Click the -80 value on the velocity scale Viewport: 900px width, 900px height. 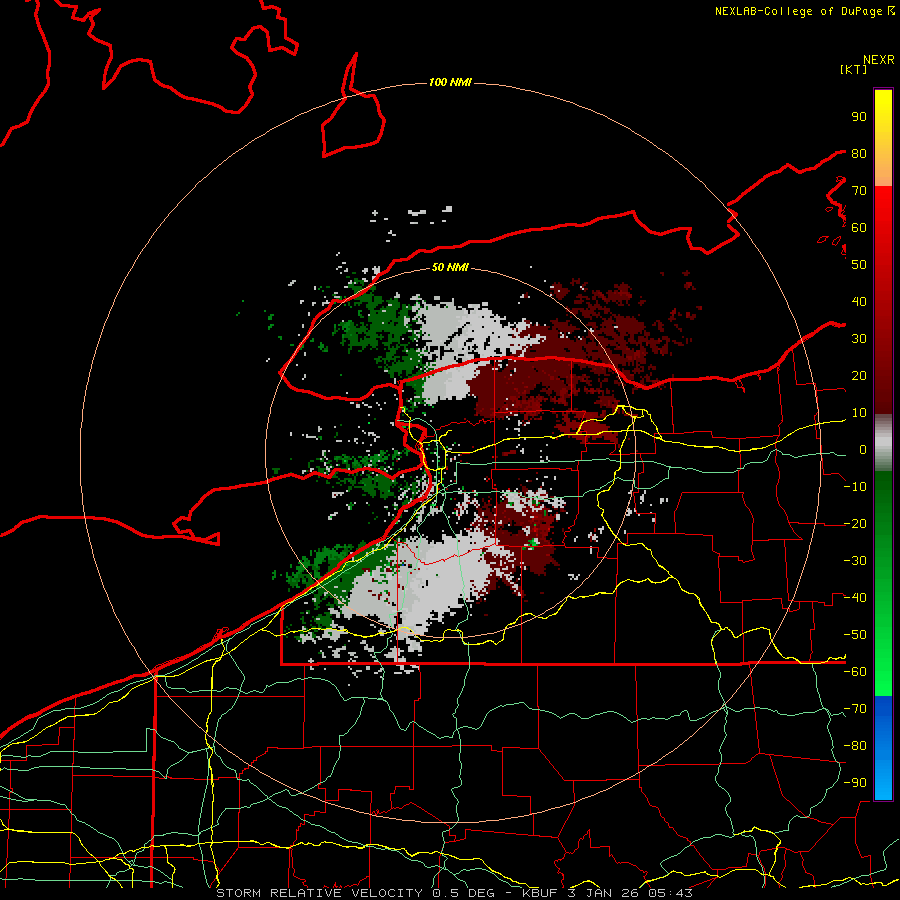point(855,746)
